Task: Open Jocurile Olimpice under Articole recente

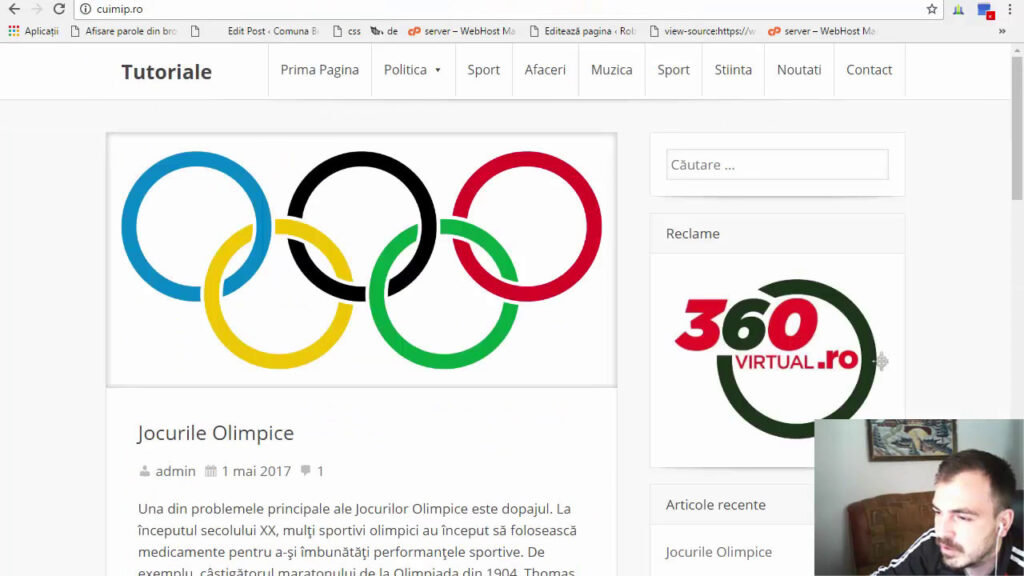Action: tap(718, 552)
